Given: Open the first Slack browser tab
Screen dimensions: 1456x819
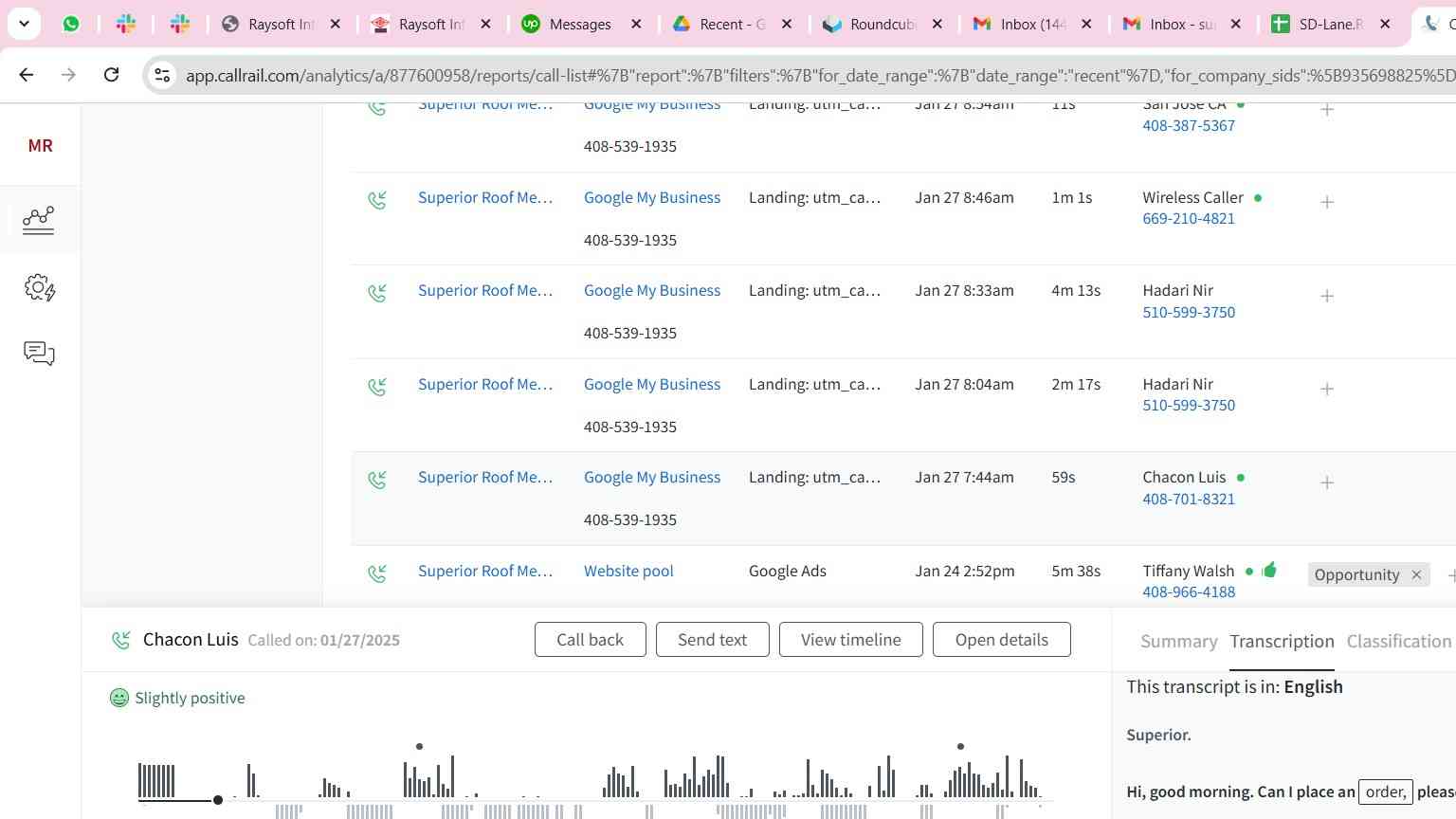Looking at the screenshot, I should pos(126,25).
